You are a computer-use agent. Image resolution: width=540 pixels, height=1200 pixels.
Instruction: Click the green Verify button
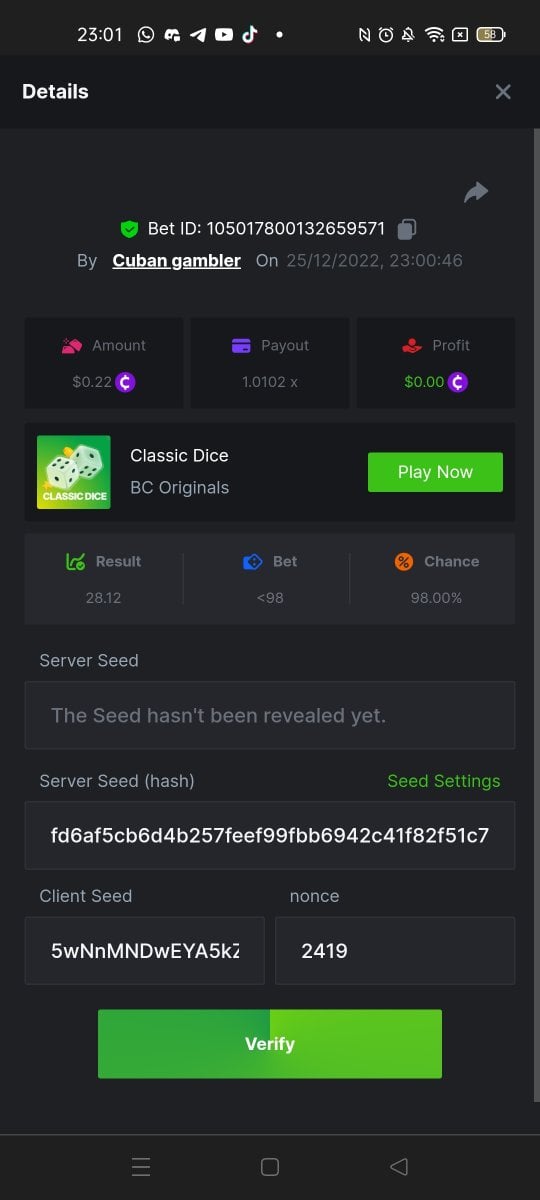click(270, 1044)
